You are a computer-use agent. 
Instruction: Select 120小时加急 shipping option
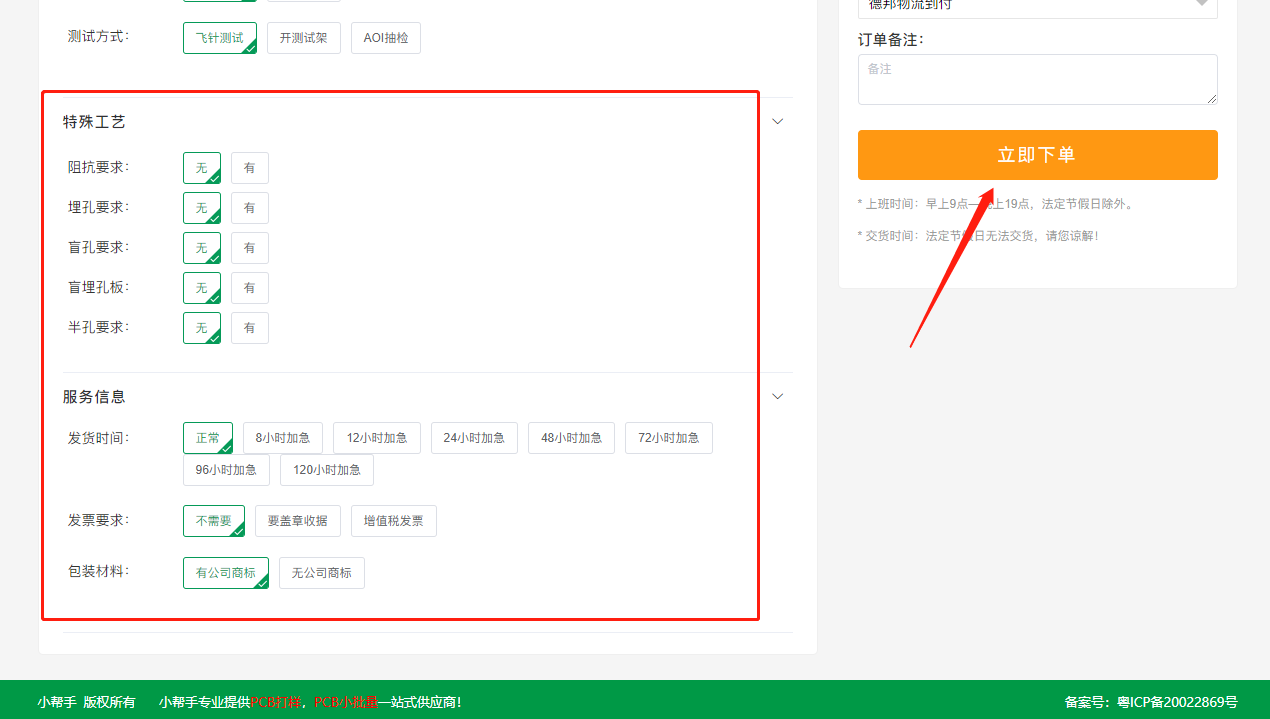coord(326,470)
